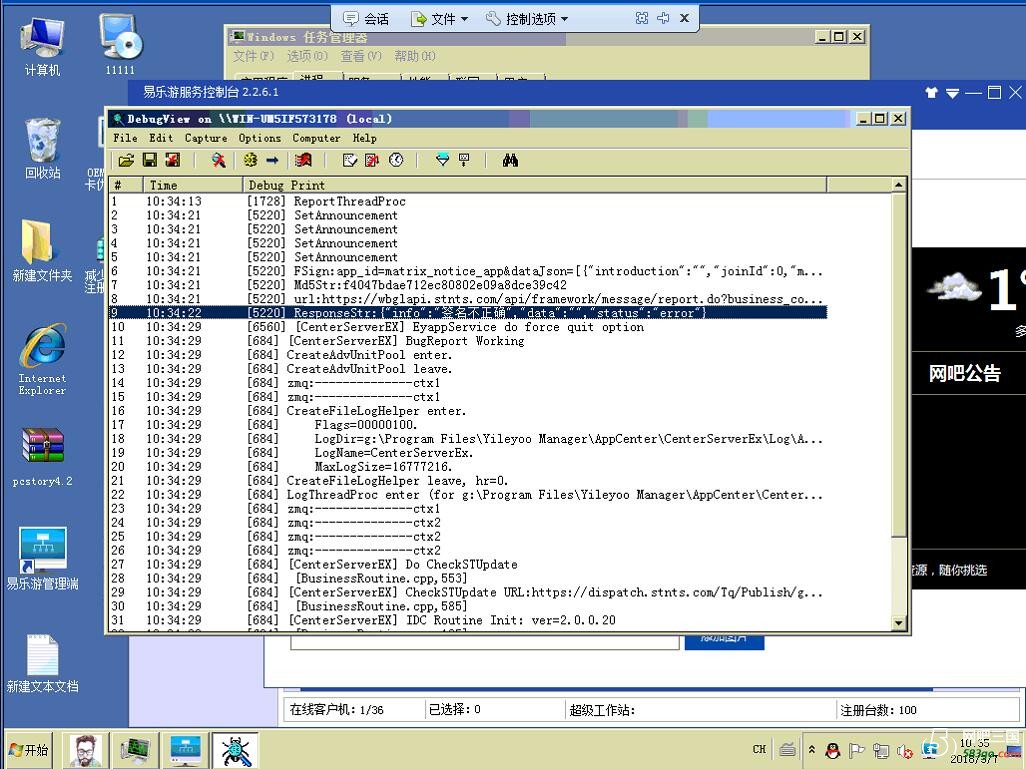The height and width of the screenshot is (769, 1026).
Task: Click the Open log file toolbar icon
Action: 126,160
